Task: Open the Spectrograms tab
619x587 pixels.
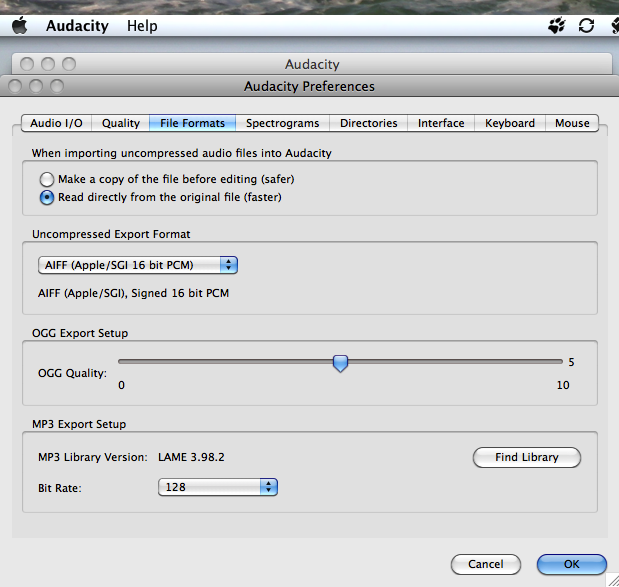Action: tap(282, 123)
